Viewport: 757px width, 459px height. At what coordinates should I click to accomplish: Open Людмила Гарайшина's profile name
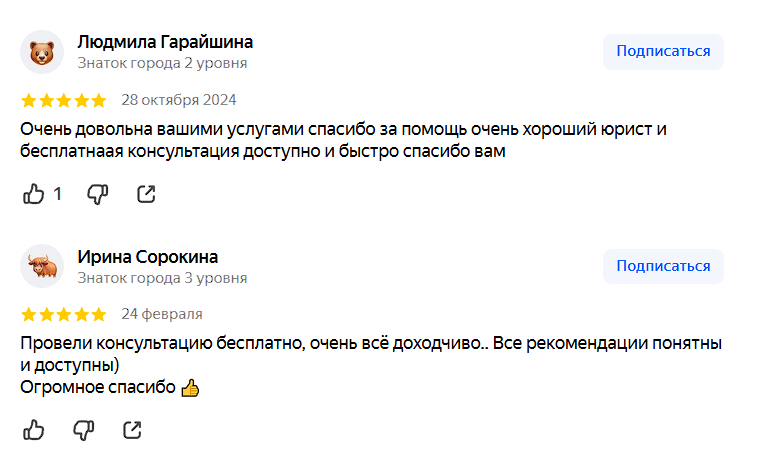point(165,42)
